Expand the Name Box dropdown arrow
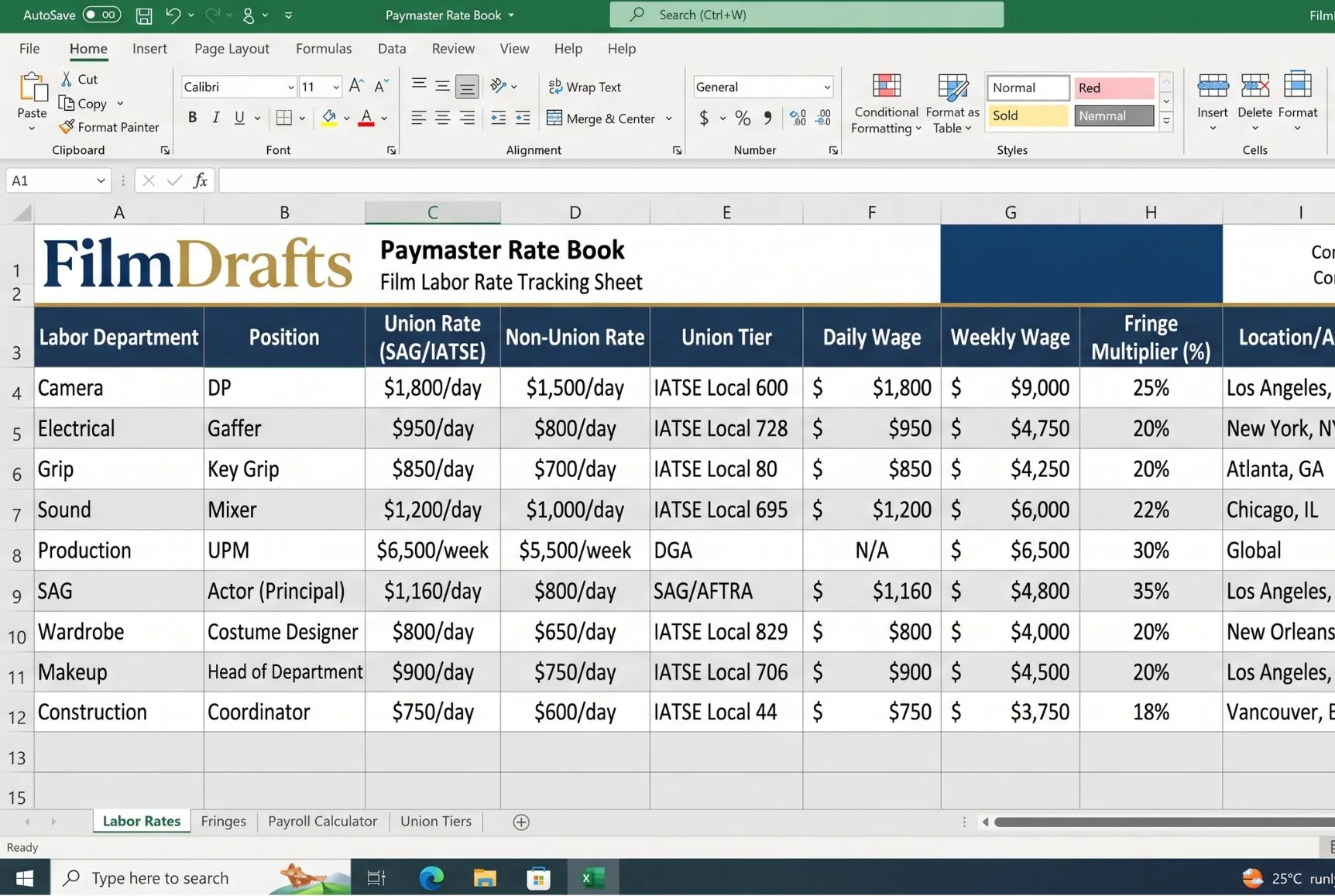 tap(101, 180)
